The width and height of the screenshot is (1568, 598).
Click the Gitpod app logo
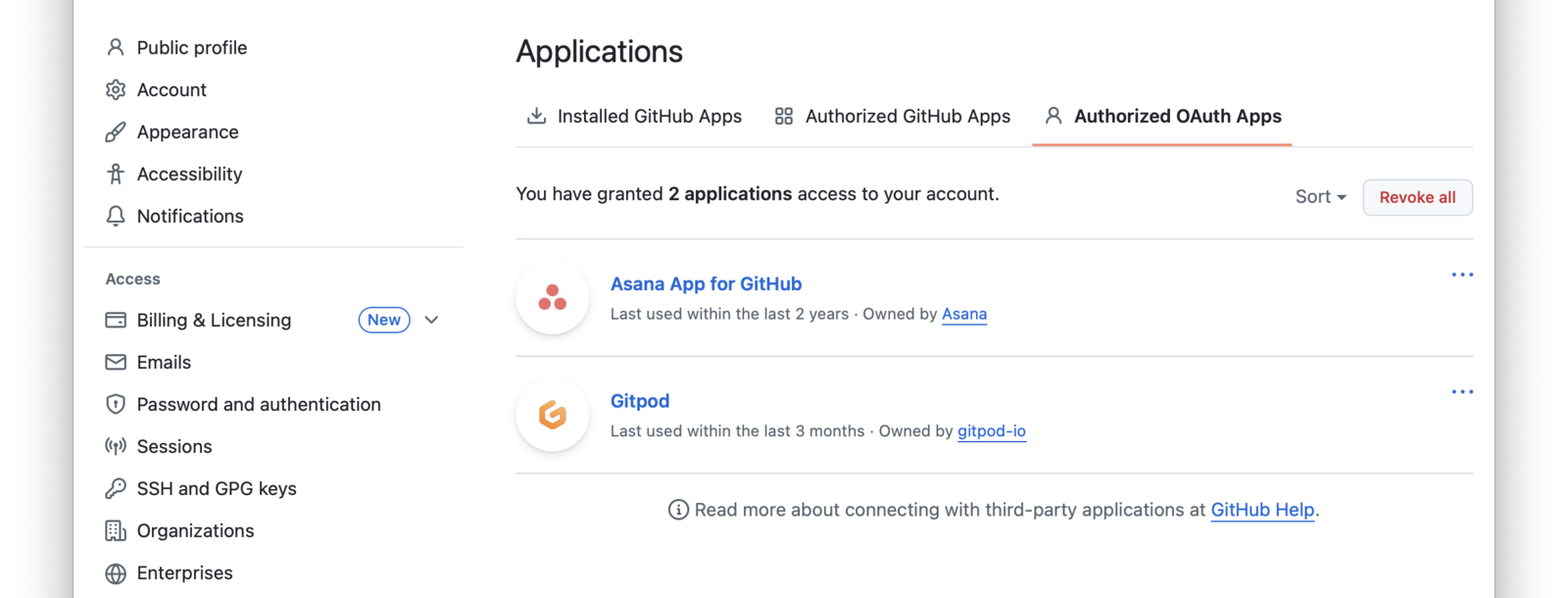point(553,415)
